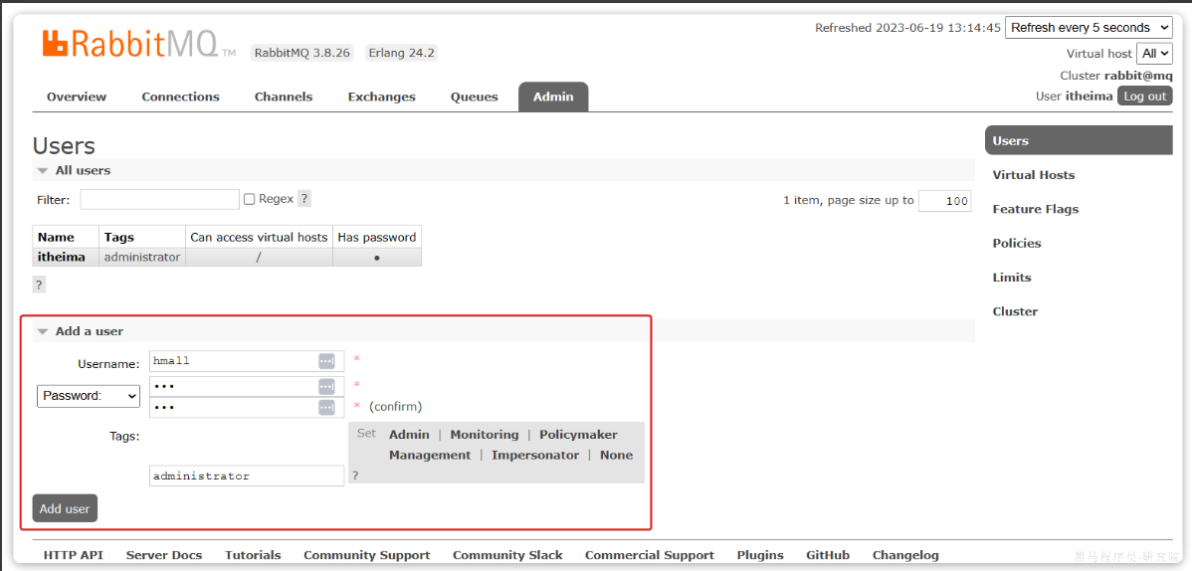Open Policies in the sidebar
This screenshot has height=571, width=1192.
point(1016,243)
